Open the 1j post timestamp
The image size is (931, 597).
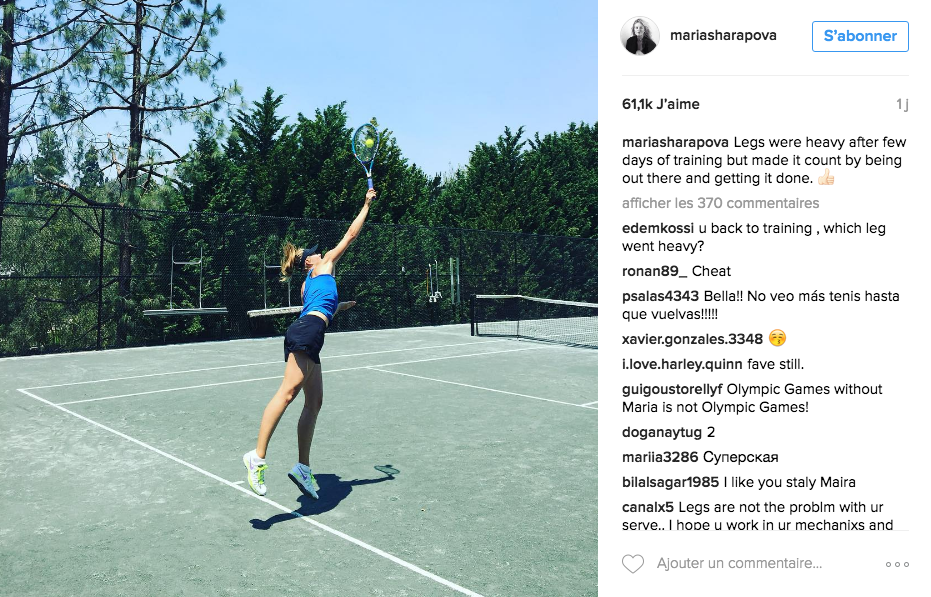(x=902, y=105)
